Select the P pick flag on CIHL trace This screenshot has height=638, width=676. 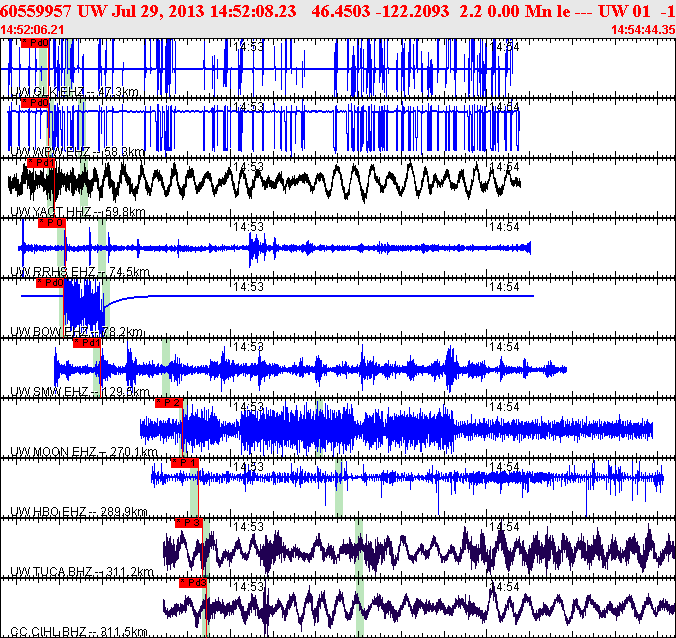193,582
